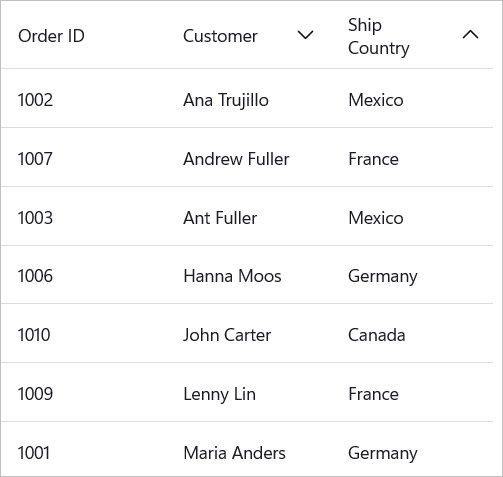Click the Ship Country header label
Viewport: 503px width, 477px height.
[x=379, y=36]
